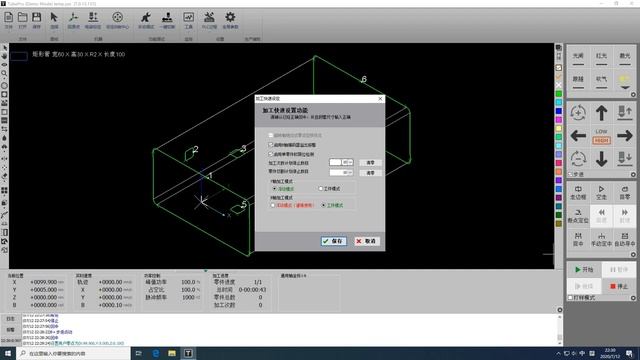Toggle the 步进 step checkbox
640x360 pixels.
coord(571,174)
